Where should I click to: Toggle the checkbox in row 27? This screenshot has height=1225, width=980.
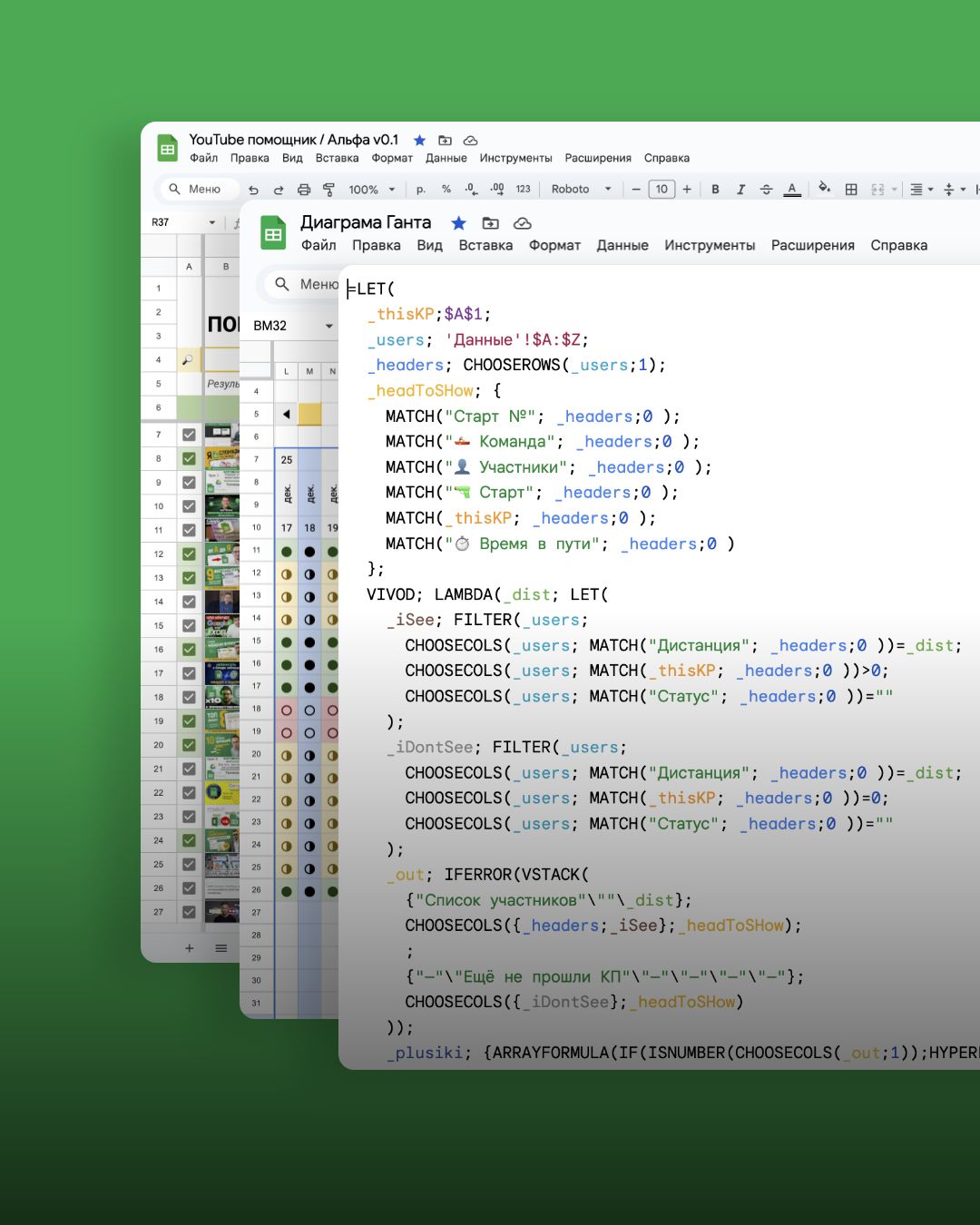189,912
